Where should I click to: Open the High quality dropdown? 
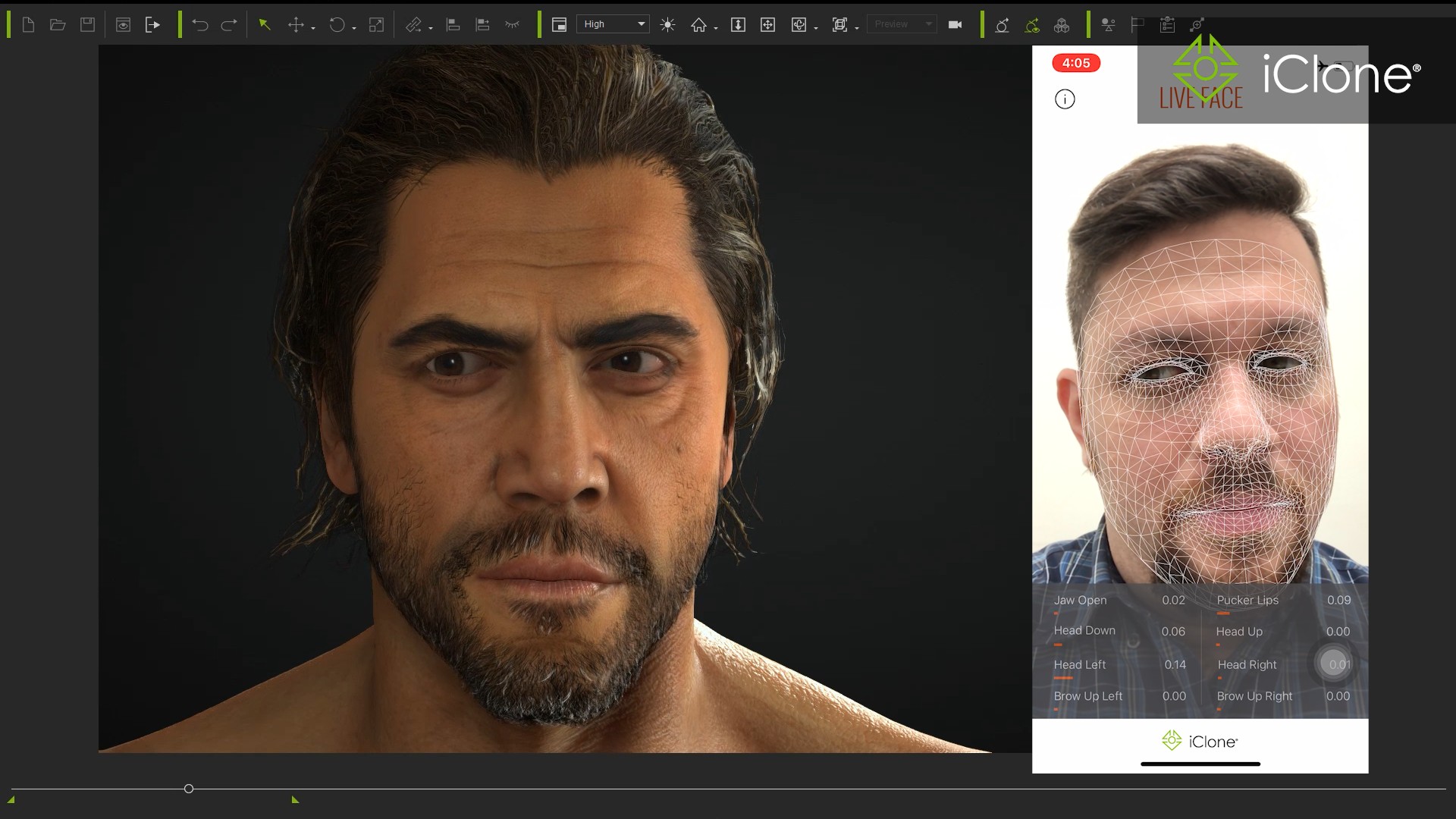[x=613, y=24]
